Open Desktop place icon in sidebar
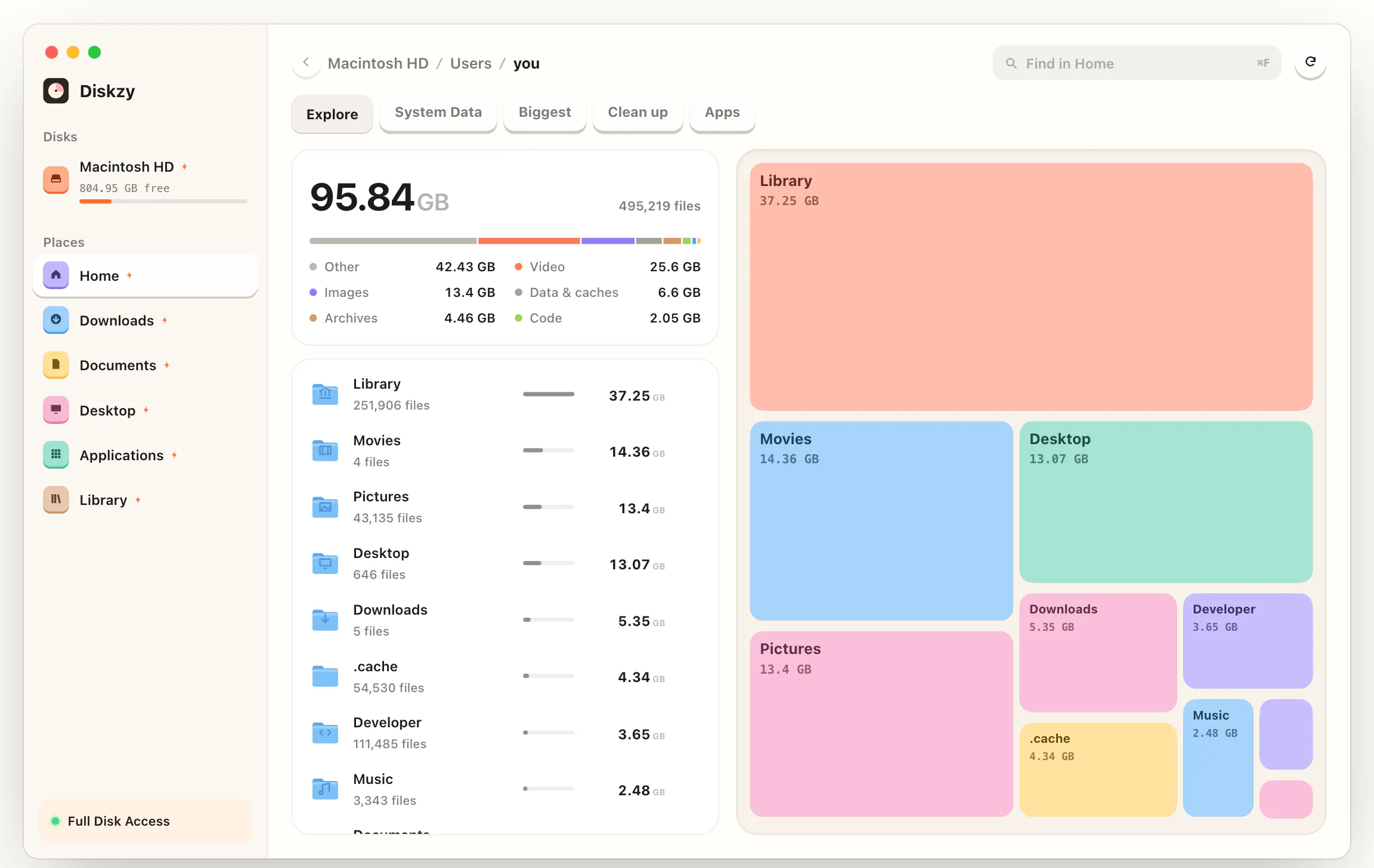The width and height of the screenshot is (1374, 868). (56, 410)
